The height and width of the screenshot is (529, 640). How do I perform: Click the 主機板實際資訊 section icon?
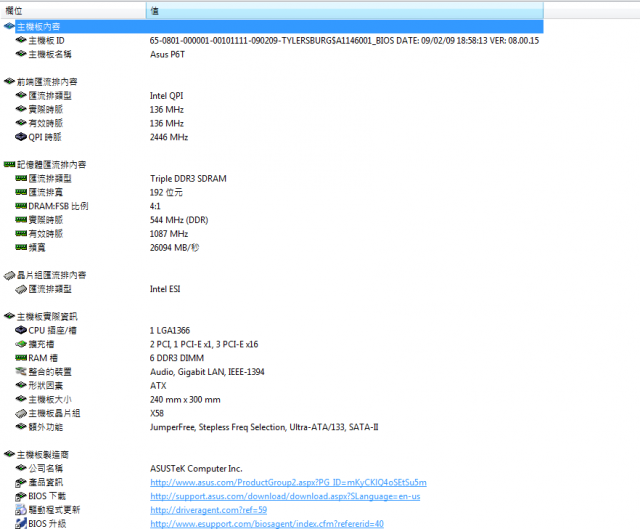(9, 316)
